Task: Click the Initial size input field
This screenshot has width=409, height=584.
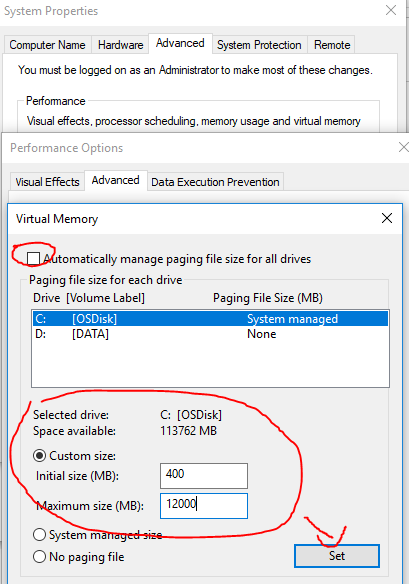Action: coord(204,476)
